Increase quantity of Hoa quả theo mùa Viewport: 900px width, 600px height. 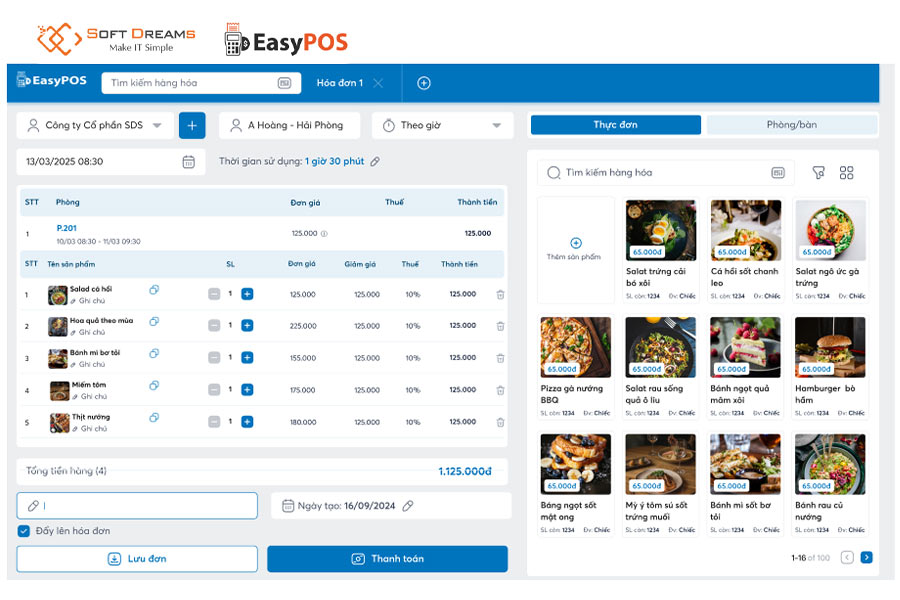[247, 326]
